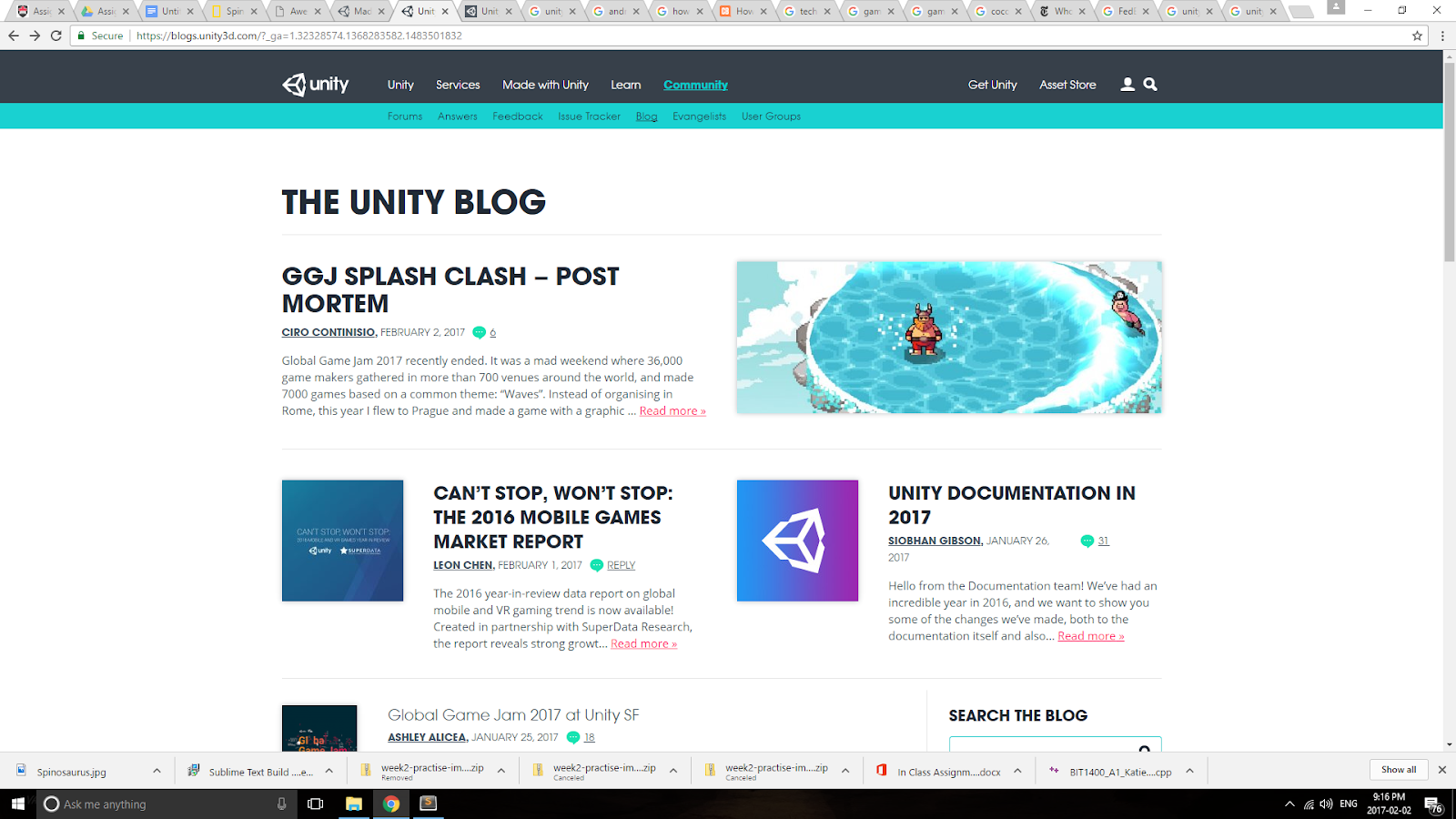The width and height of the screenshot is (1456, 819).
Task: Open Can't Stop Won't Stop Market Report title
Action: (x=553, y=517)
